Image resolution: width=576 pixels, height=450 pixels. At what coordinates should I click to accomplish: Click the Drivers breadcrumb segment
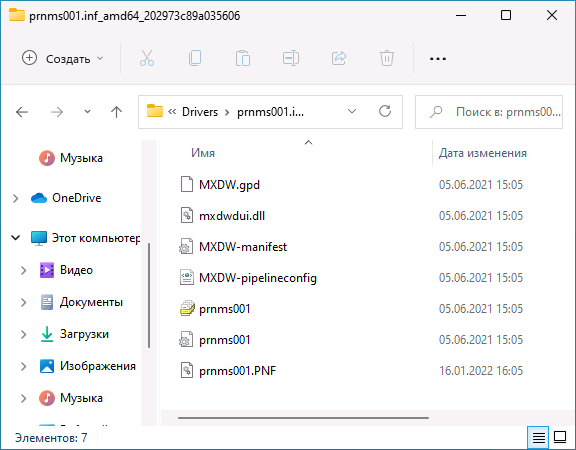[200, 112]
